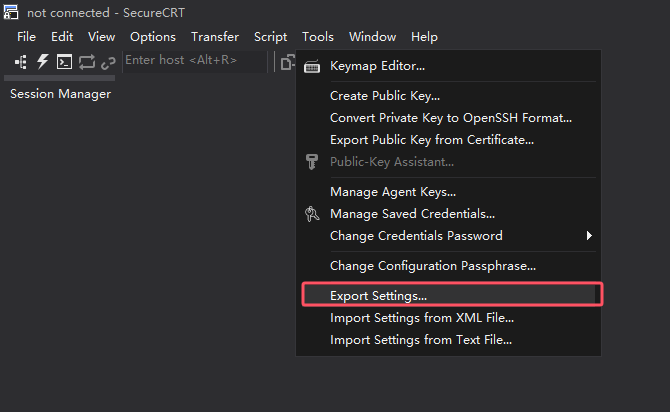
Task: Expand Change Credentials Password submenu arrow
Action: (589, 235)
